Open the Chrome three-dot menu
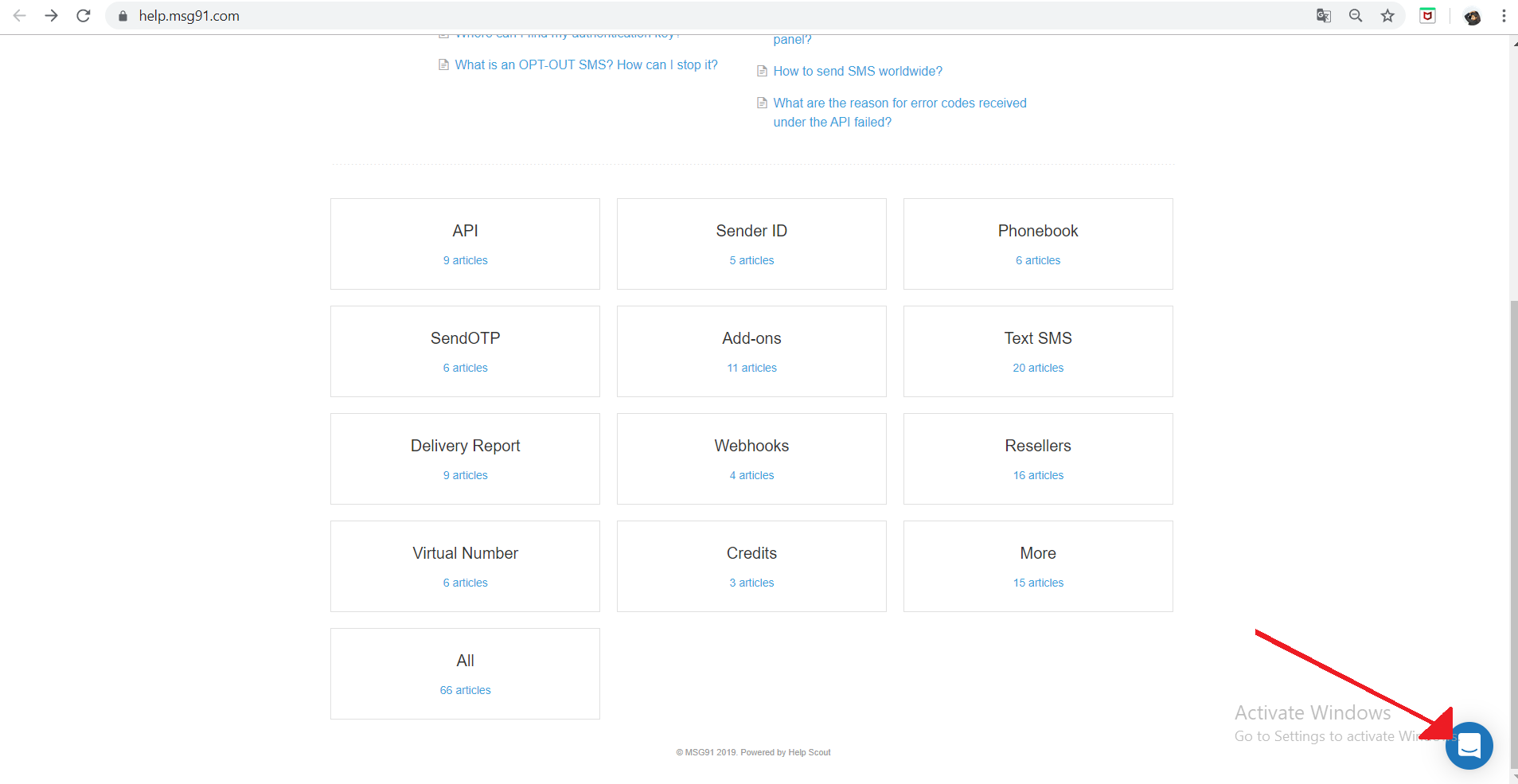The width and height of the screenshot is (1518, 784). [1504, 16]
